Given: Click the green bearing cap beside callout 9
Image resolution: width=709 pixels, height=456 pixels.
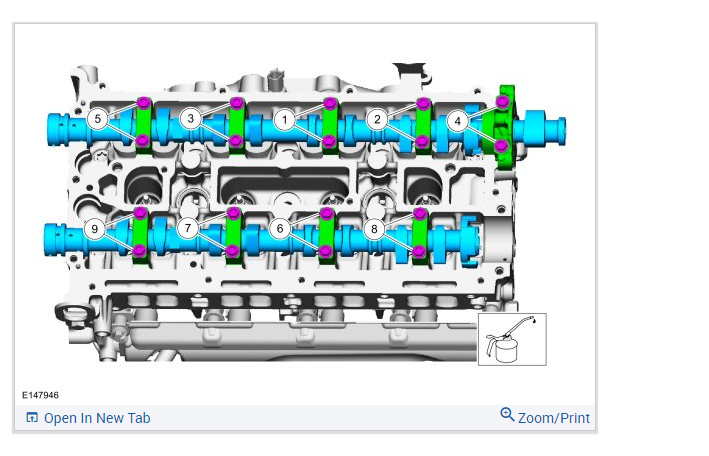Looking at the screenshot, I should coord(141,232).
